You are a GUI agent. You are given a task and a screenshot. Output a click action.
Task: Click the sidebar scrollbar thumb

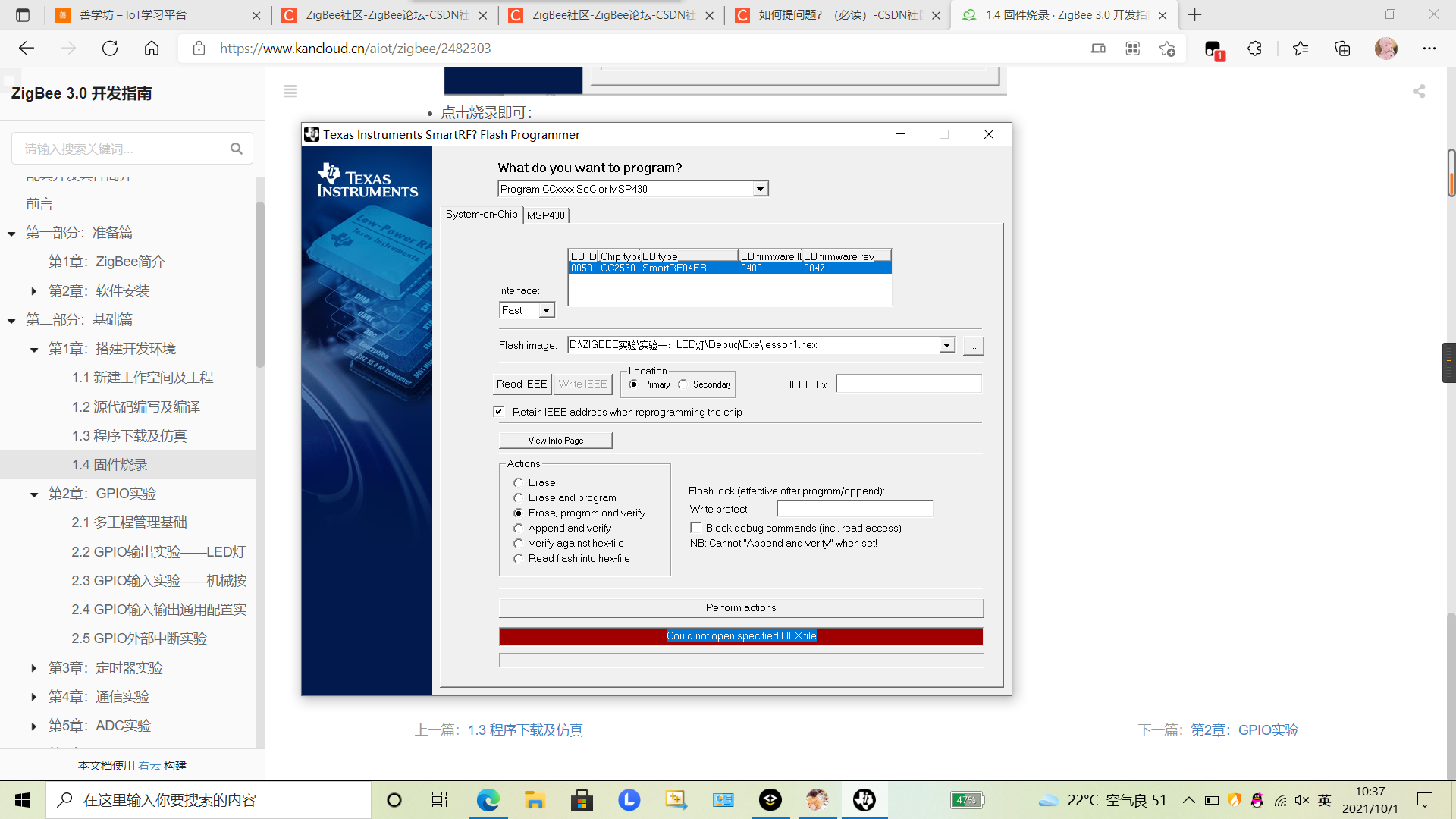pyautogui.click(x=260, y=284)
